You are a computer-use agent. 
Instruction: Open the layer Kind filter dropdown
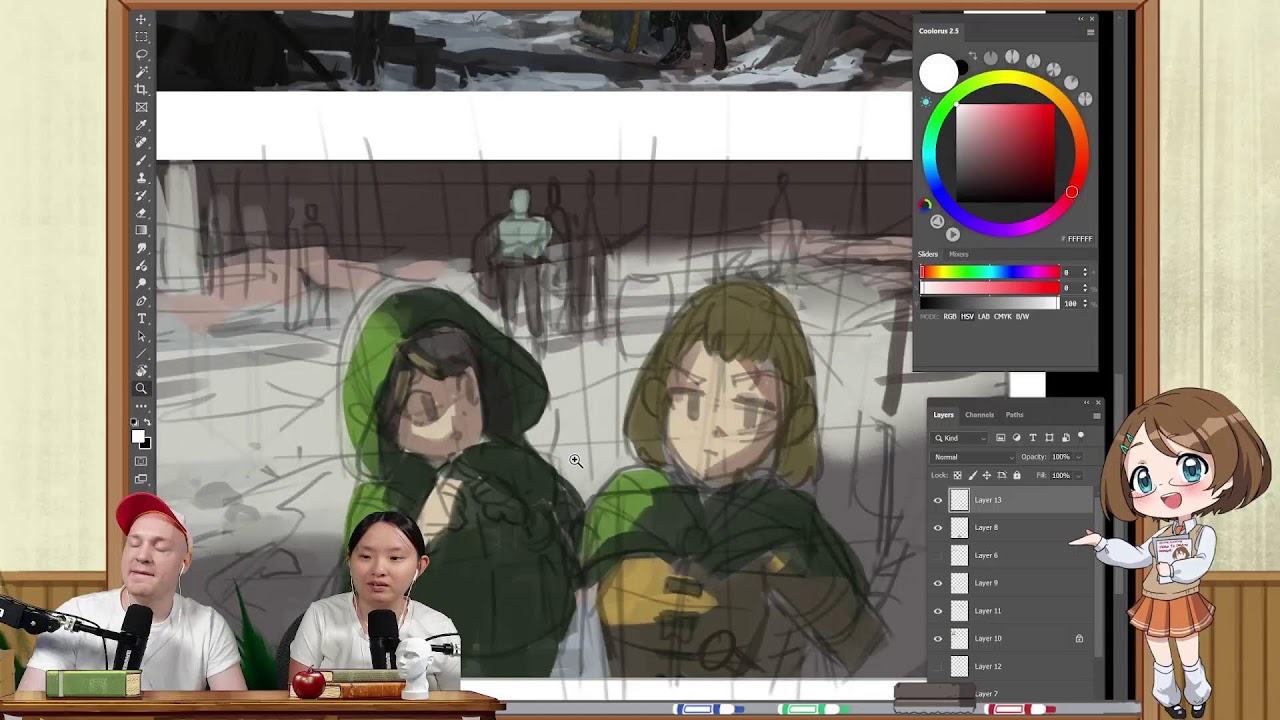961,438
